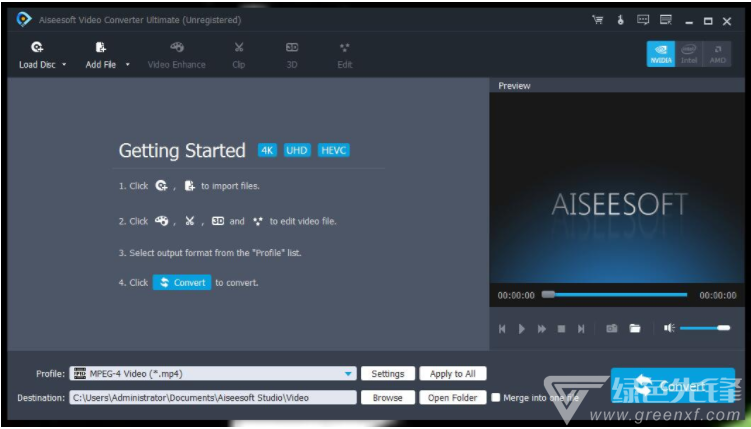Click the Destination path input field

point(212,397)
